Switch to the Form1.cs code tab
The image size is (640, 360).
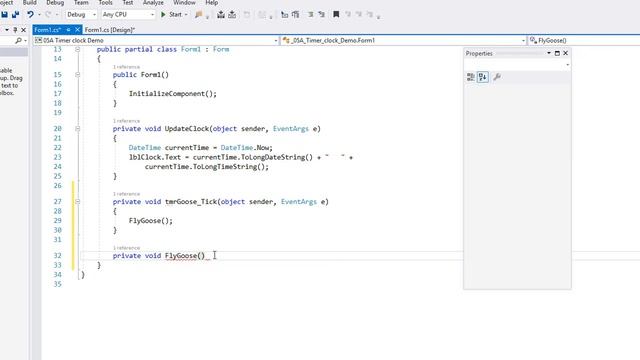pos(47,30)
